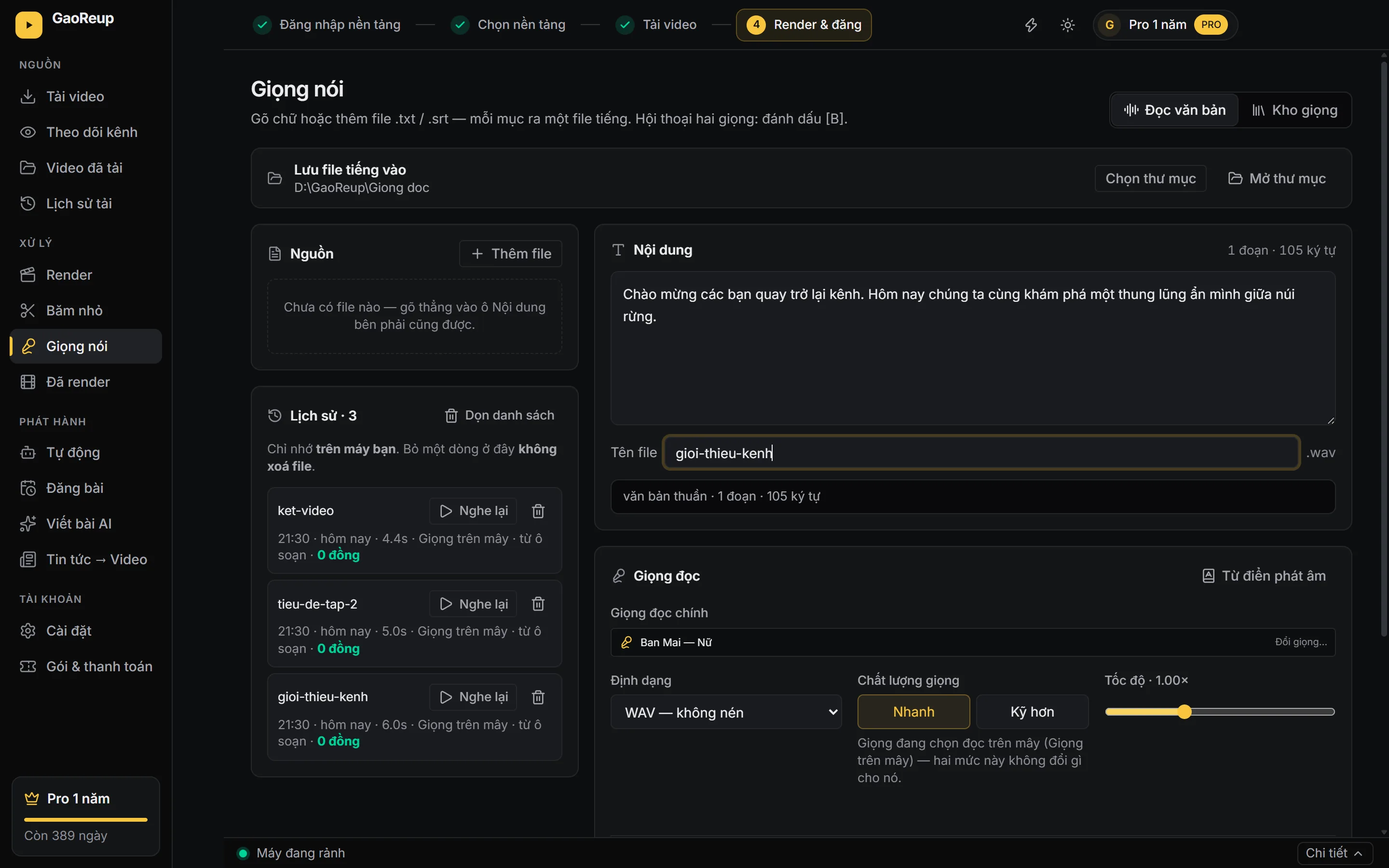Open Từ điển phát âm dictionary

pos(1264,576)
